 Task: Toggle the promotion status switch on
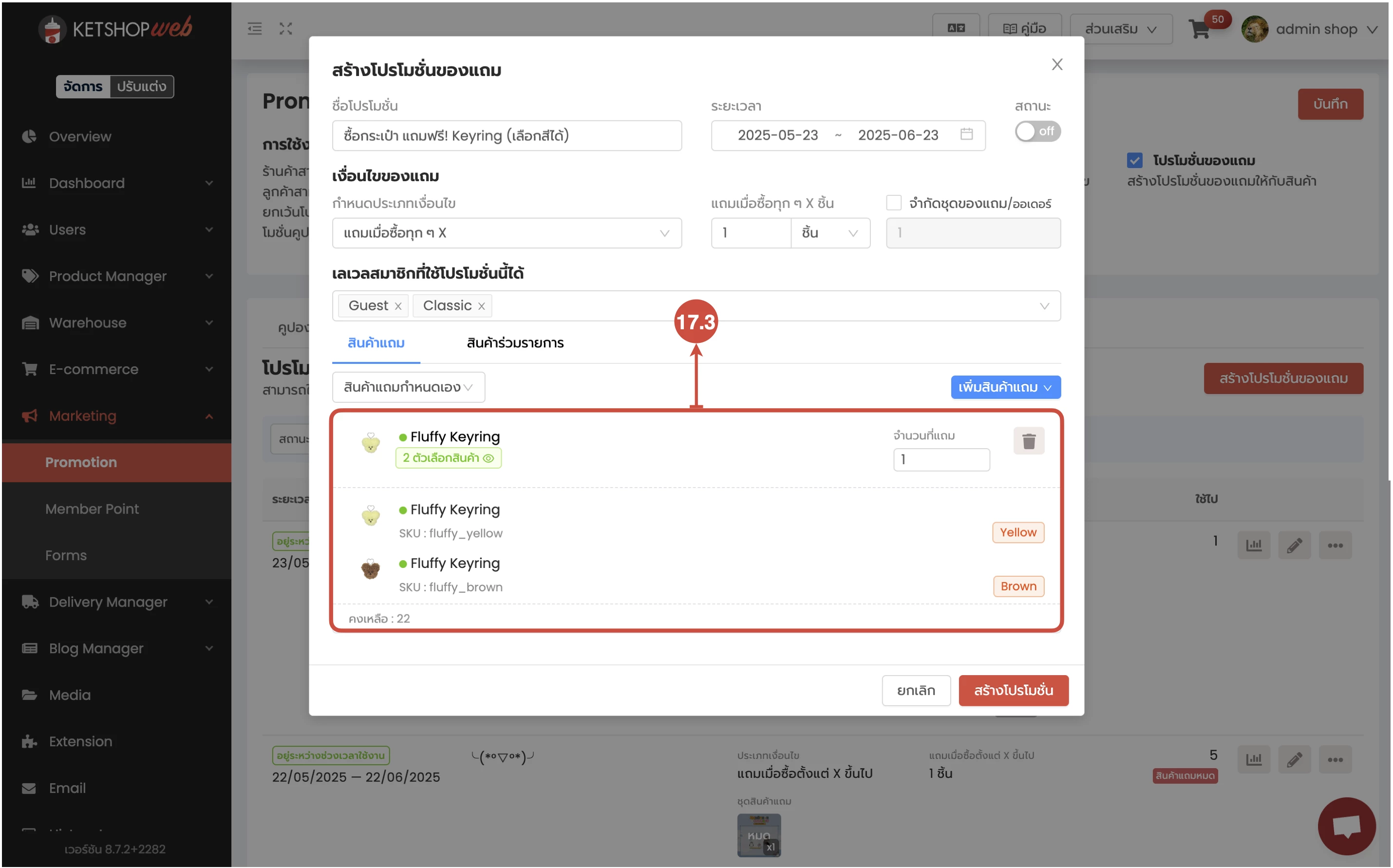[1037, 132]
